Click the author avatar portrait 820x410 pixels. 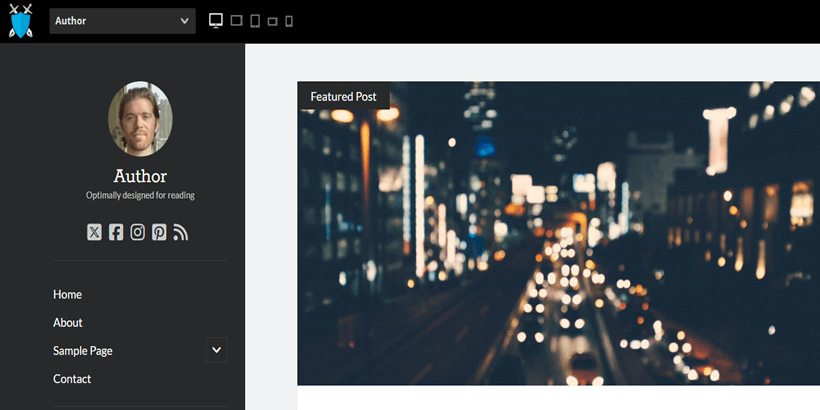140,119
